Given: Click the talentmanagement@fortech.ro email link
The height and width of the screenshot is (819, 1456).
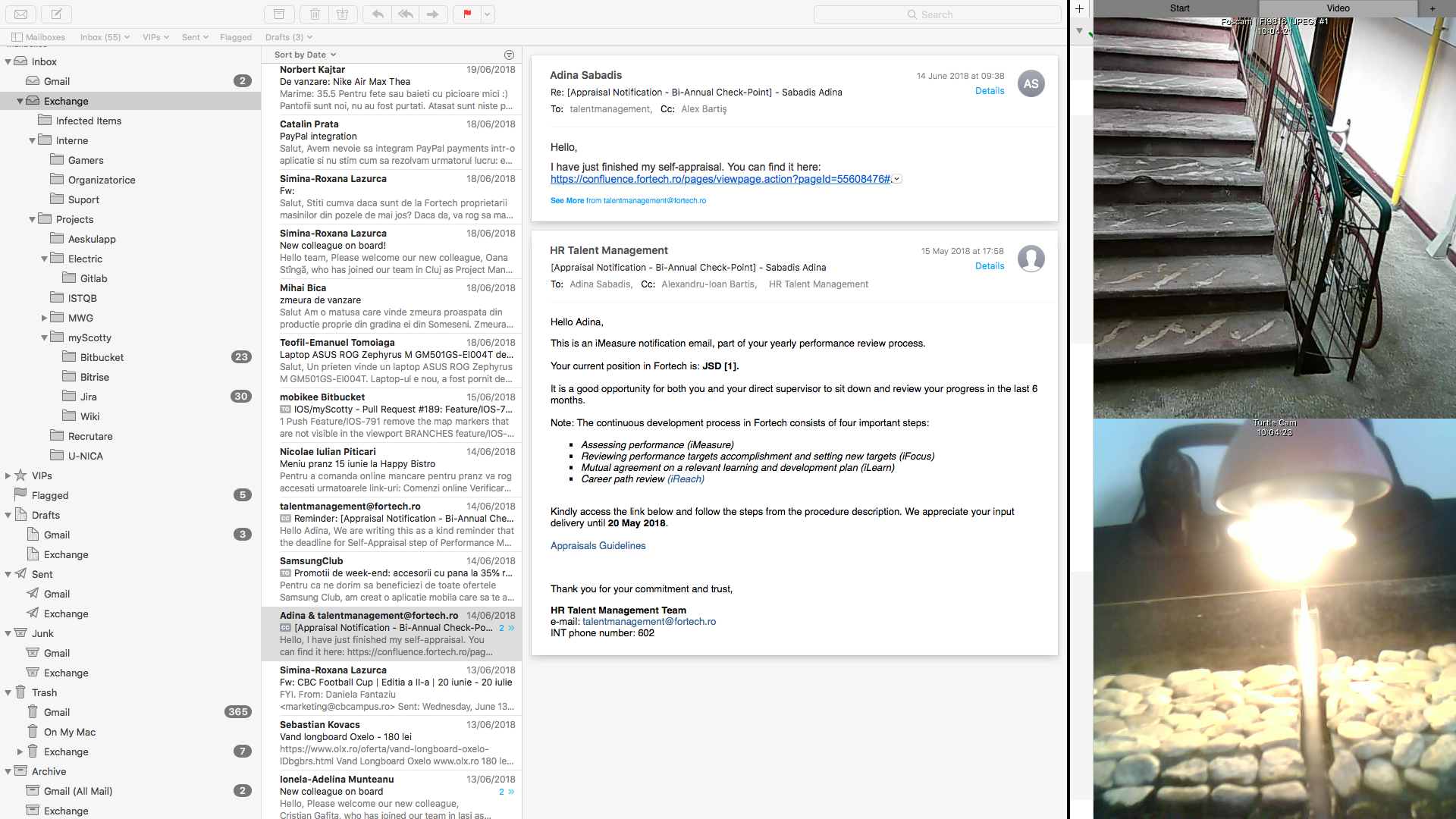Looking at the screenshot, I should 649,622.
